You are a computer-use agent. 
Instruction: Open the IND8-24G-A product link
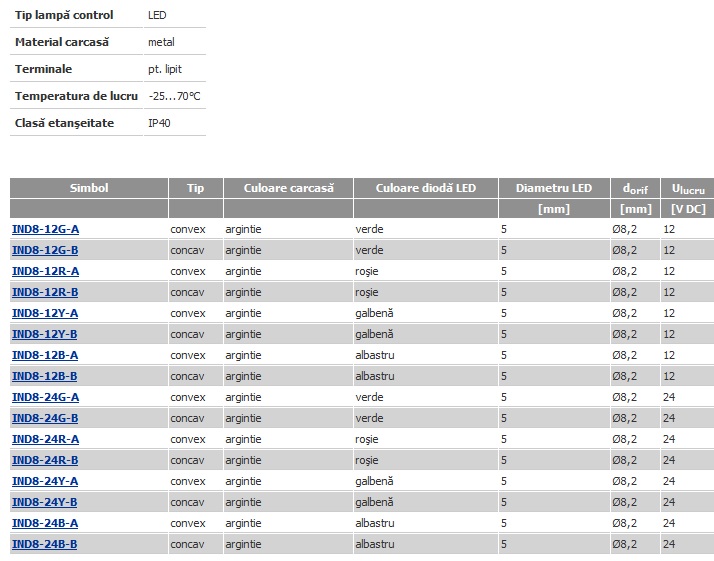tap(45, 397)
